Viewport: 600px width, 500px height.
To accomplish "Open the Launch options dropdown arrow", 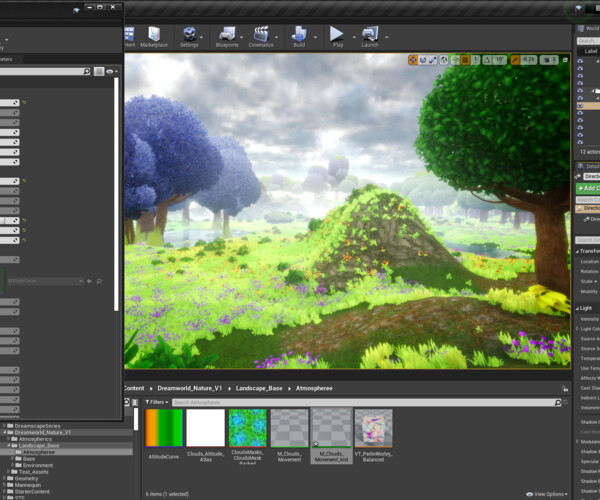I will [x=387, y=37].
